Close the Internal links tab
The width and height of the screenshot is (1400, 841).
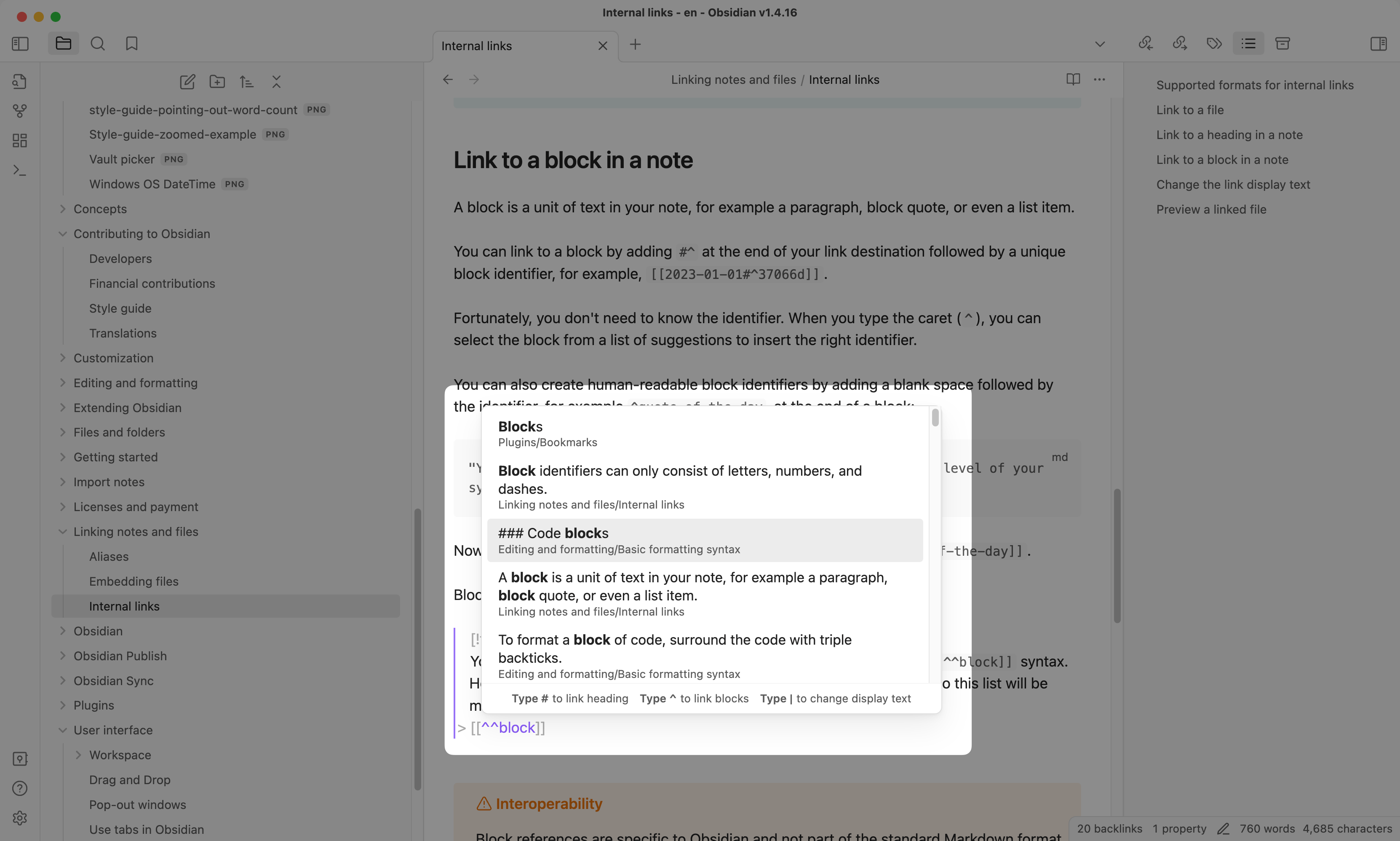(x=603, y=46)
